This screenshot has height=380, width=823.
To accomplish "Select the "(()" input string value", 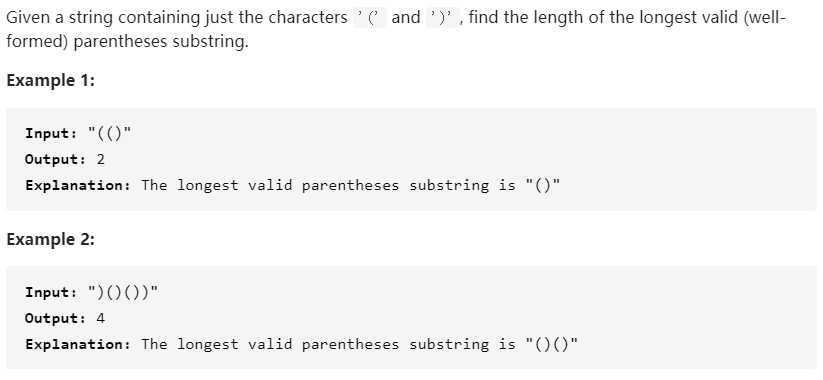I will pyautogui.click(x=109, y=133).
